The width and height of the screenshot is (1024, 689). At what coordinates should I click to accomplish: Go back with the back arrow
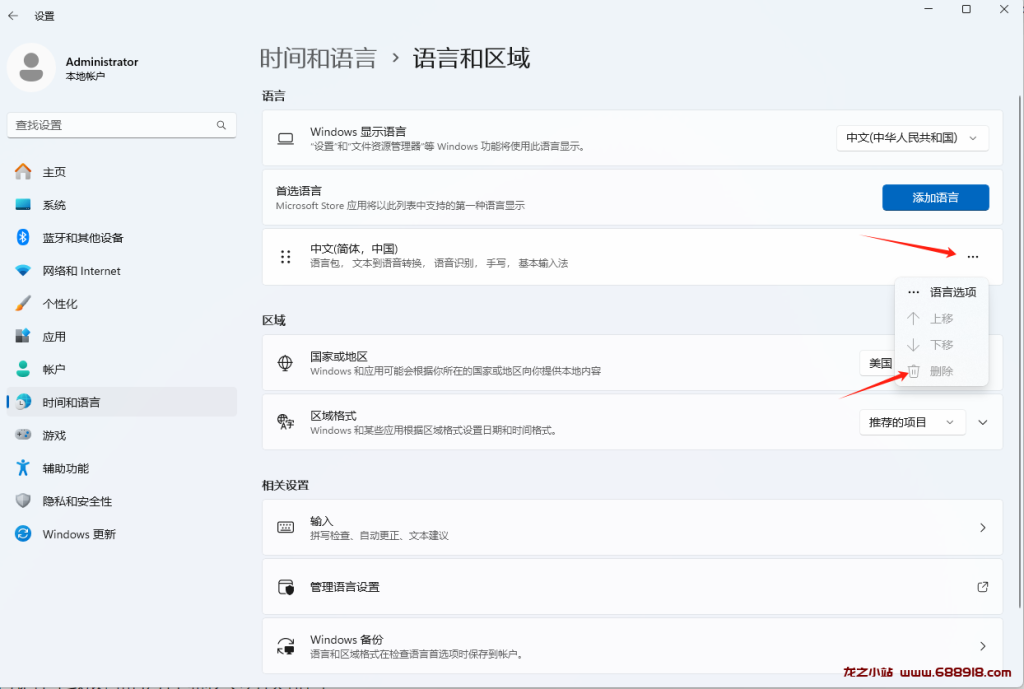coord(13,16)
